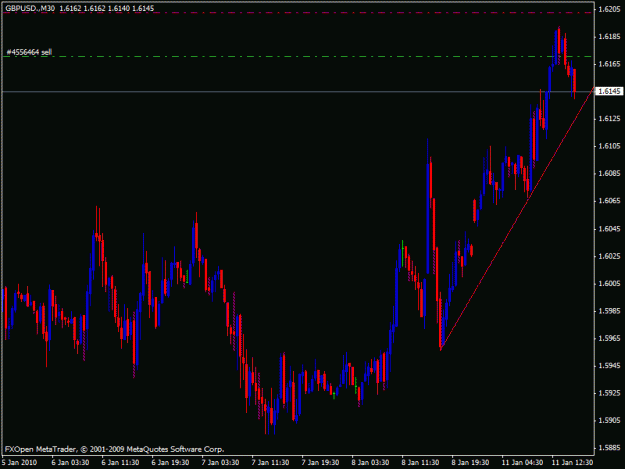Click the 1.6085 price scale label
This screenshot has height=469, width=625.
pyautogui.click(x=609, y=173)
